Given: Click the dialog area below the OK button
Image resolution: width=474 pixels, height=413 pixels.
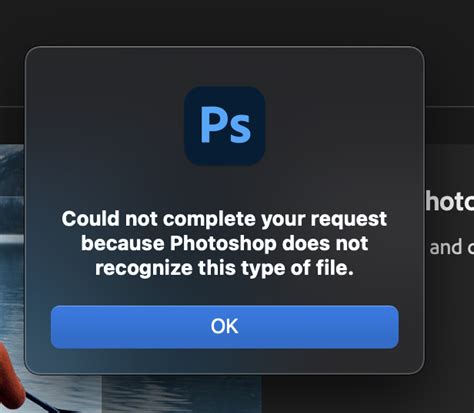Looking at the screenshot, I should point(224,361).
